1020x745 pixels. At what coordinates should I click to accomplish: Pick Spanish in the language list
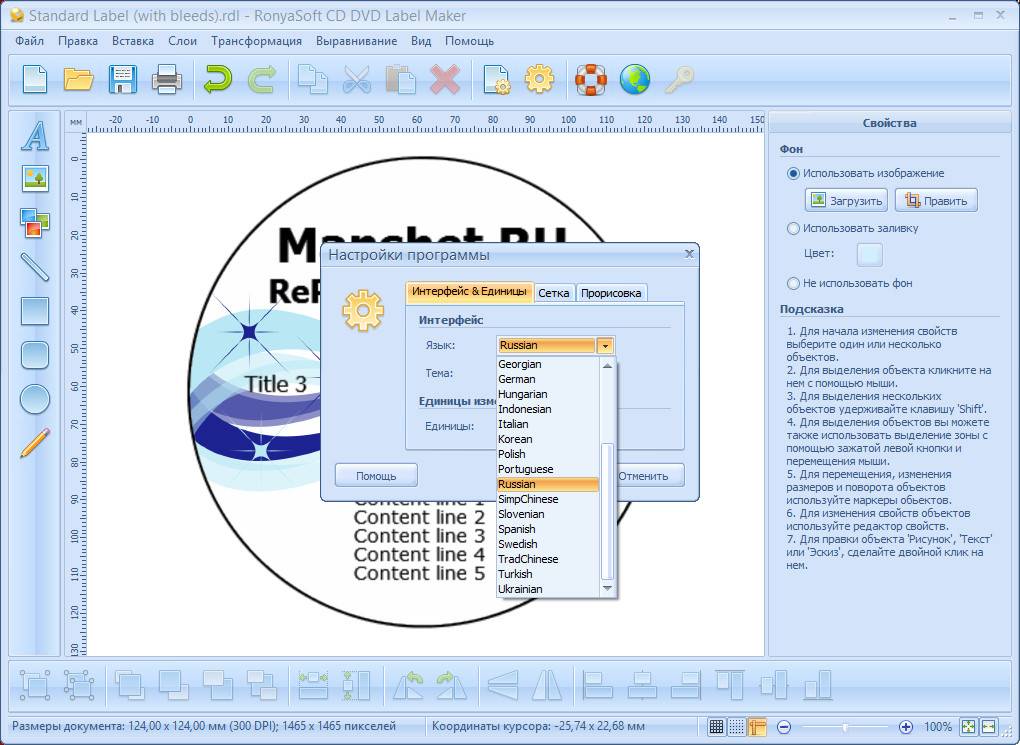[x=547, y=529]
